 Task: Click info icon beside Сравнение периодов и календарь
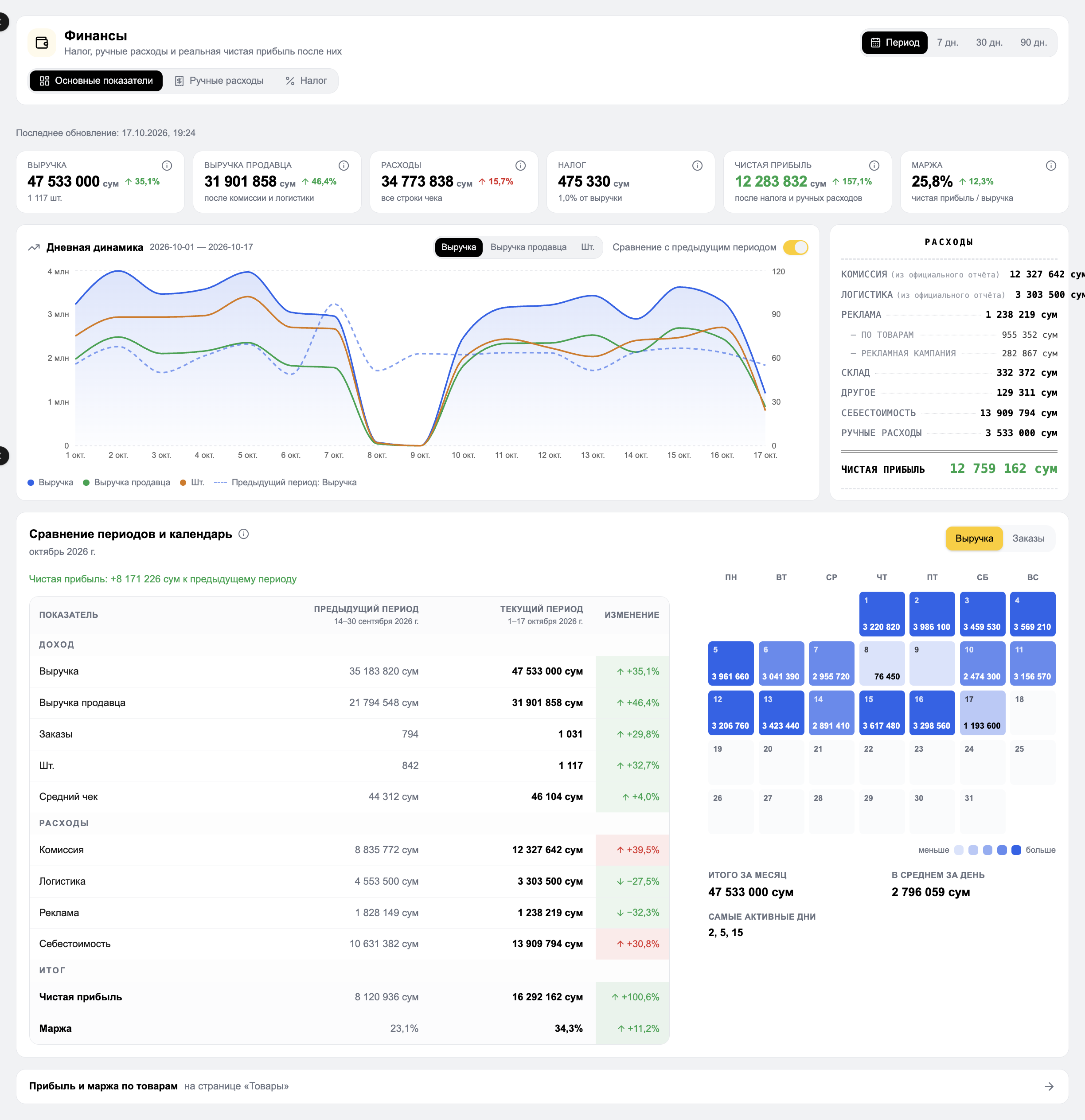tap(243, 534)
